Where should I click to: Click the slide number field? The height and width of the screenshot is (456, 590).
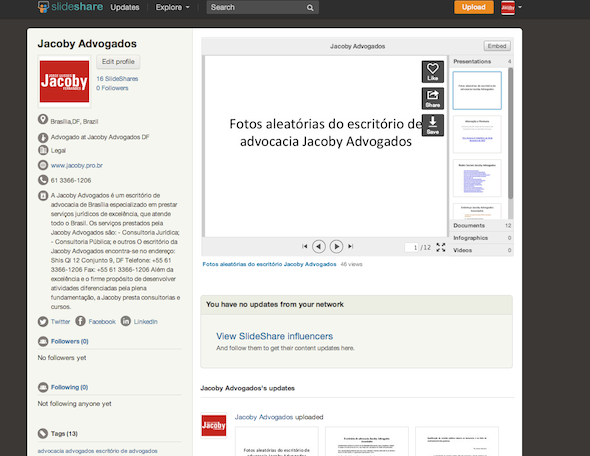click(411, 247)
